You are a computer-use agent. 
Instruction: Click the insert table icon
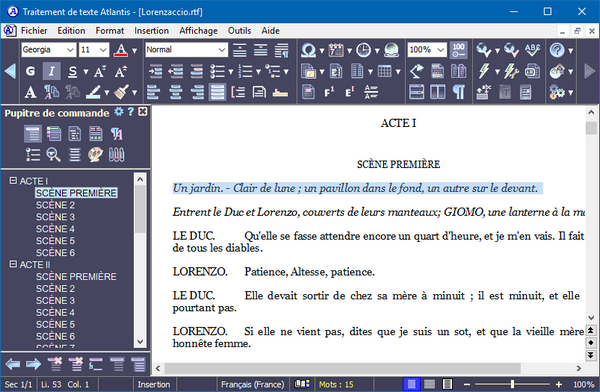point(385,71)
